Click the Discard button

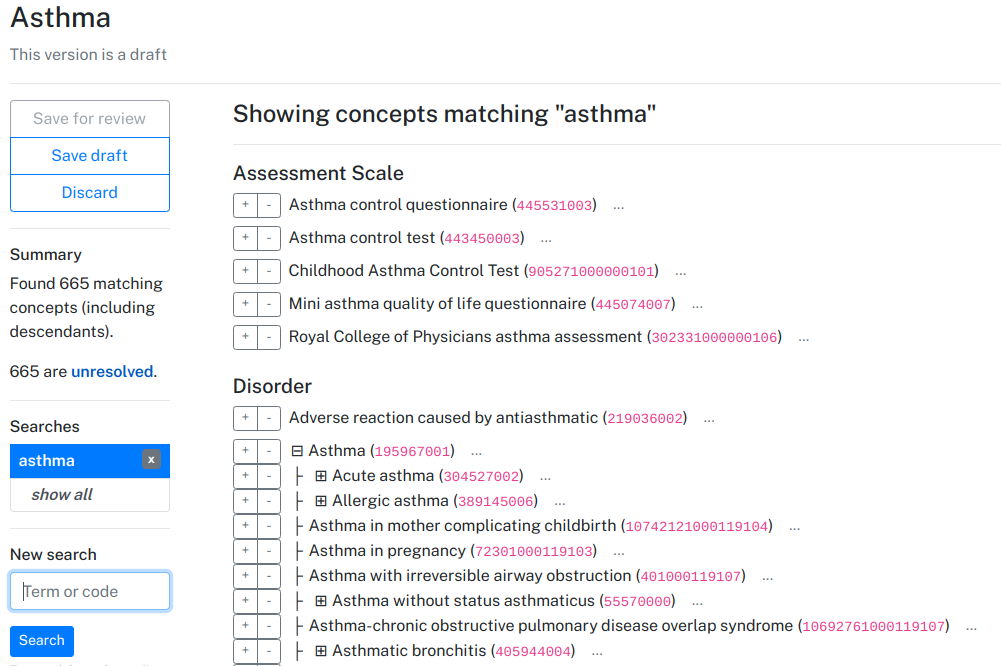pyautogui.click(x=90, y=193)
